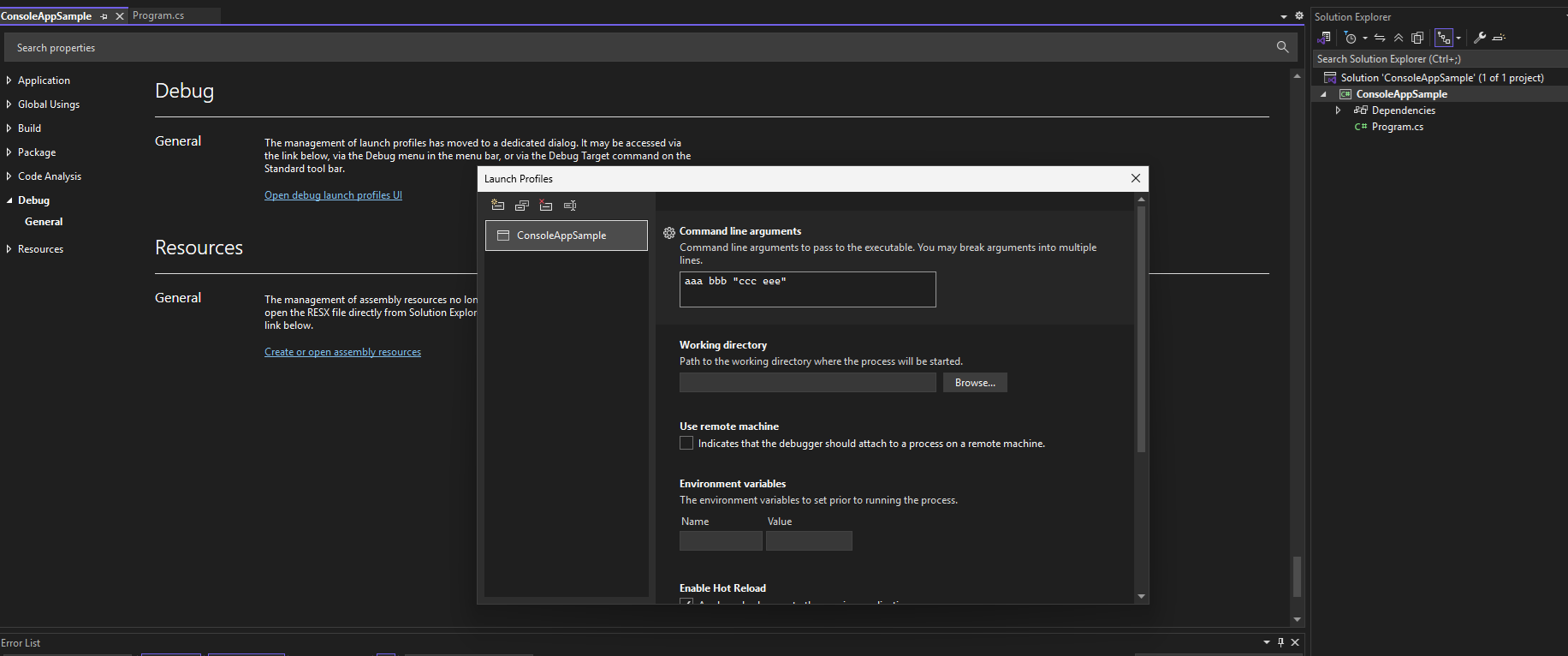The width and height of the screenshot is (1568, 656).
Task: Click the Search Solution Explorer field
Action: tap(1440, 59)
